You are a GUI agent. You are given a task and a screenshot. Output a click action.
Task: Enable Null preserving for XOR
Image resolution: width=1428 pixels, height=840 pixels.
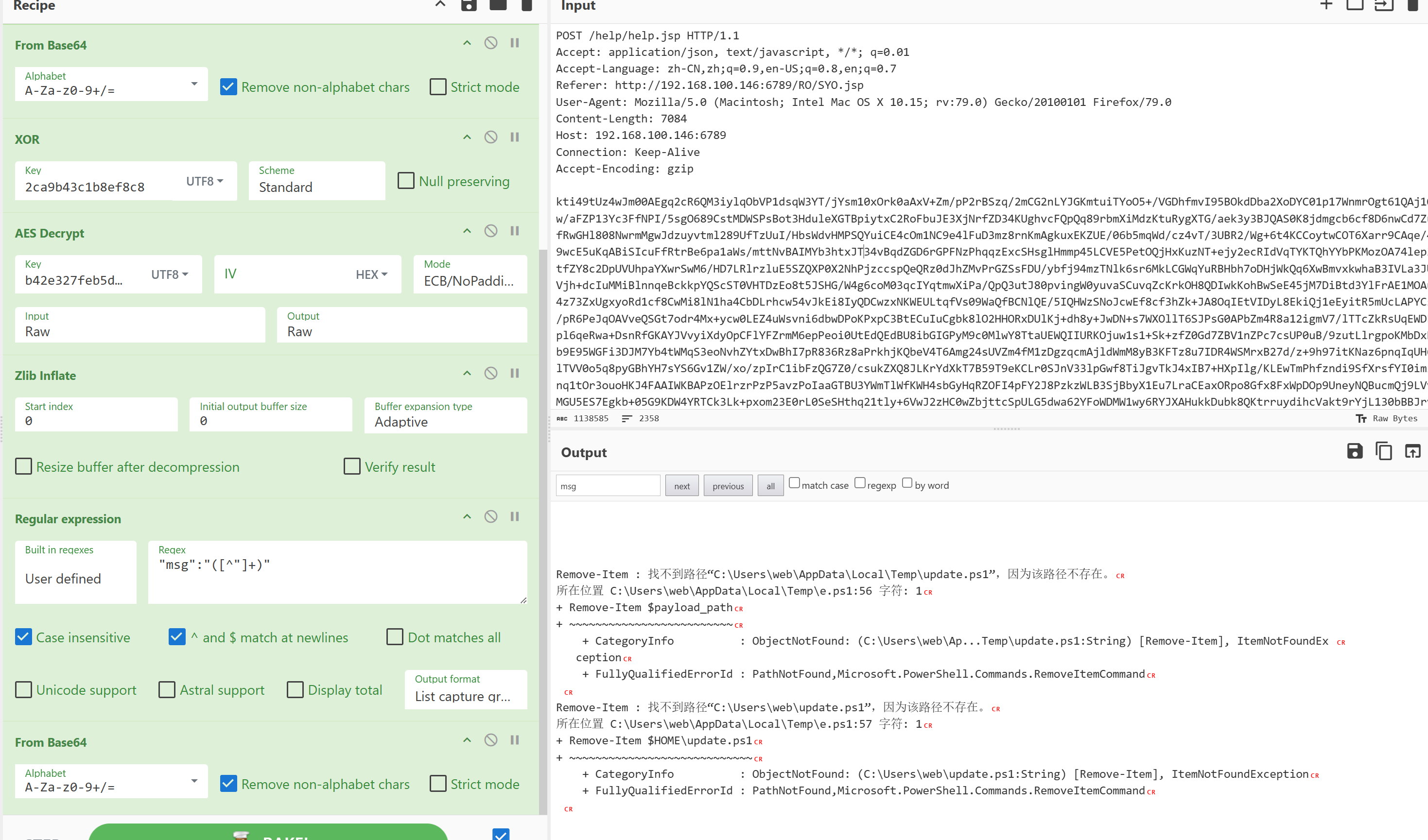click(406, 181)
